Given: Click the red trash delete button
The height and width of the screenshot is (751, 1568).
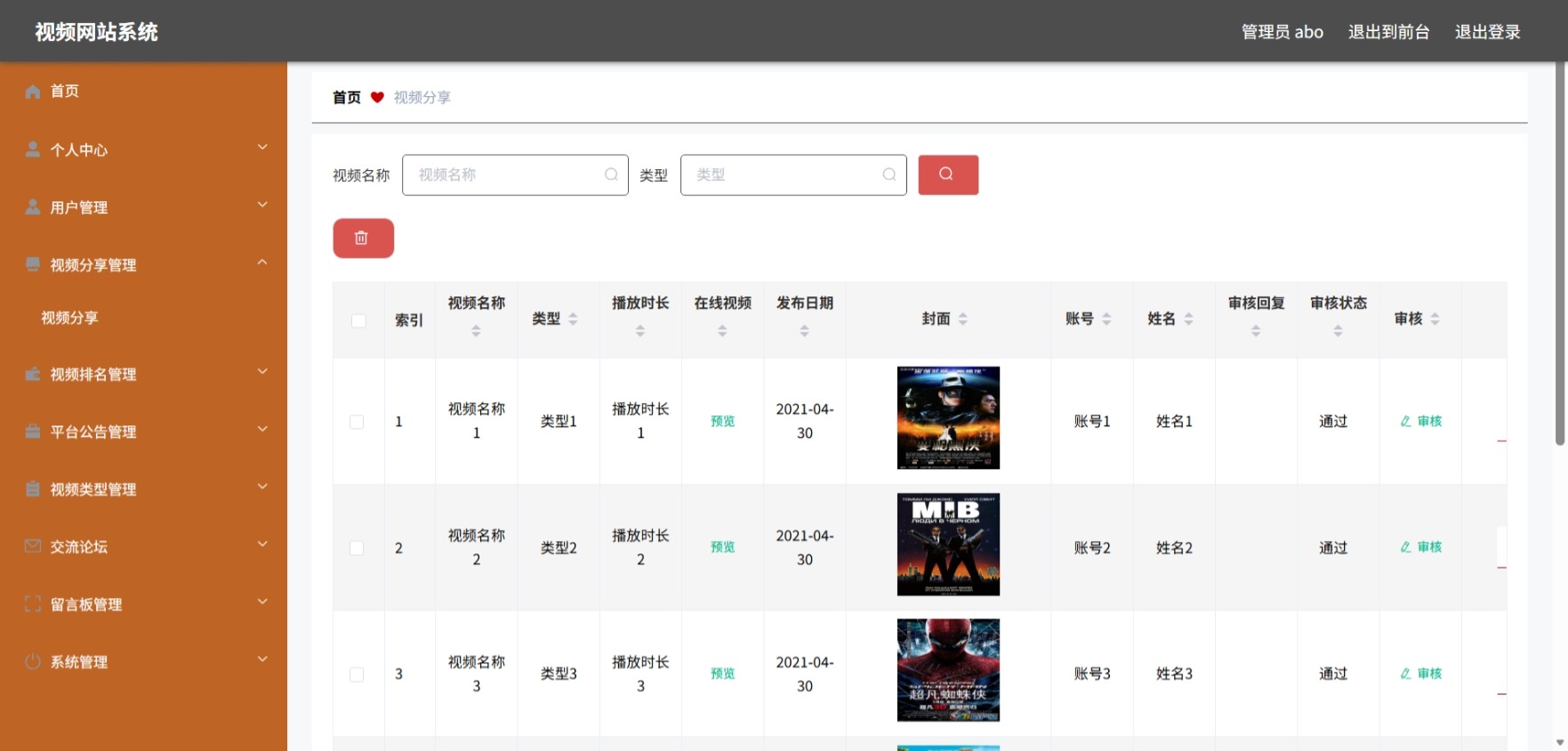Looking at the screenshot, I should click(x=363, y=238).
